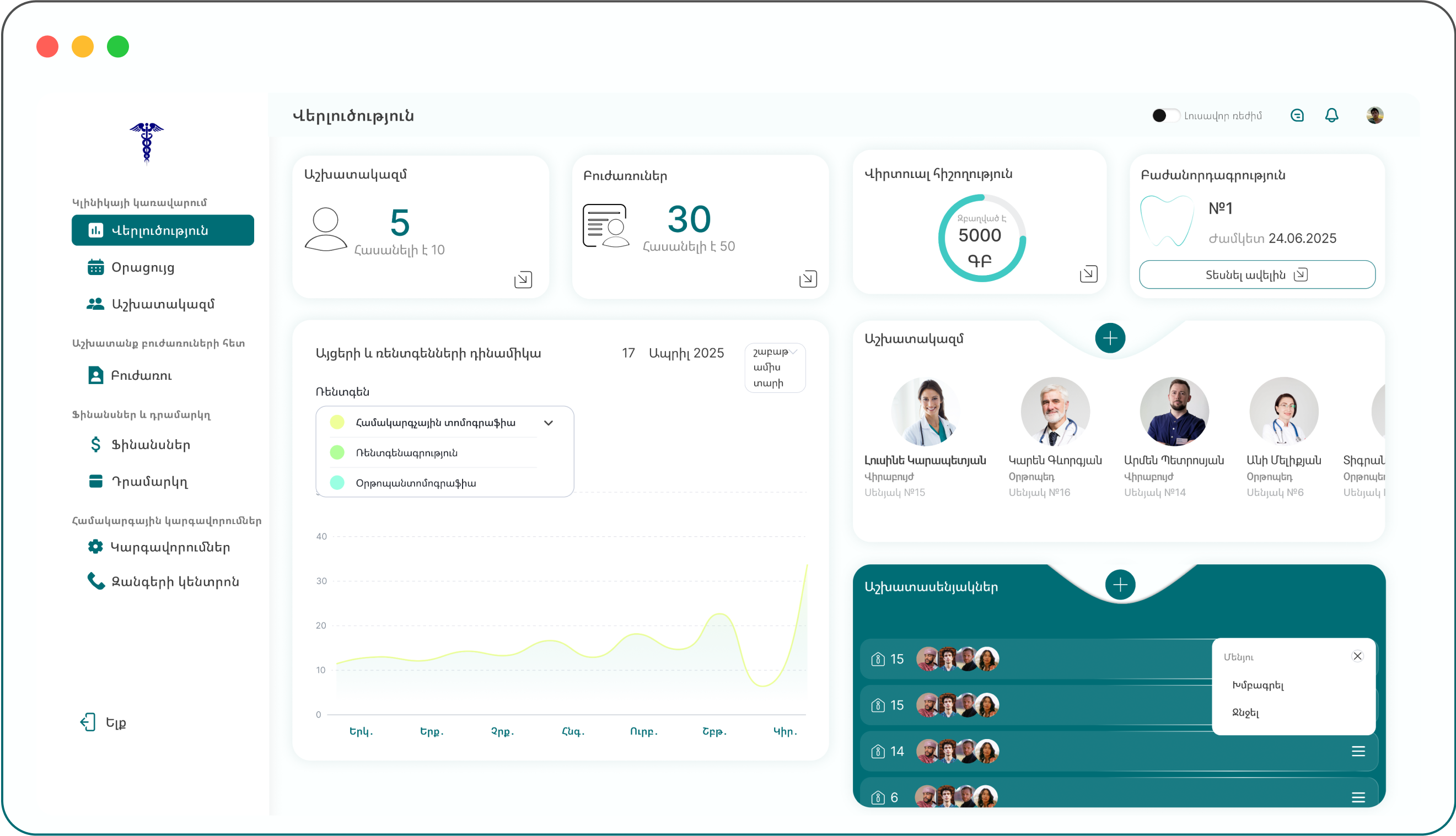Image resolution: width=1456 pixels, height=836 pixels.
Task: Open the շաբաթ ամիս տարի period selector
Action: 775,368
